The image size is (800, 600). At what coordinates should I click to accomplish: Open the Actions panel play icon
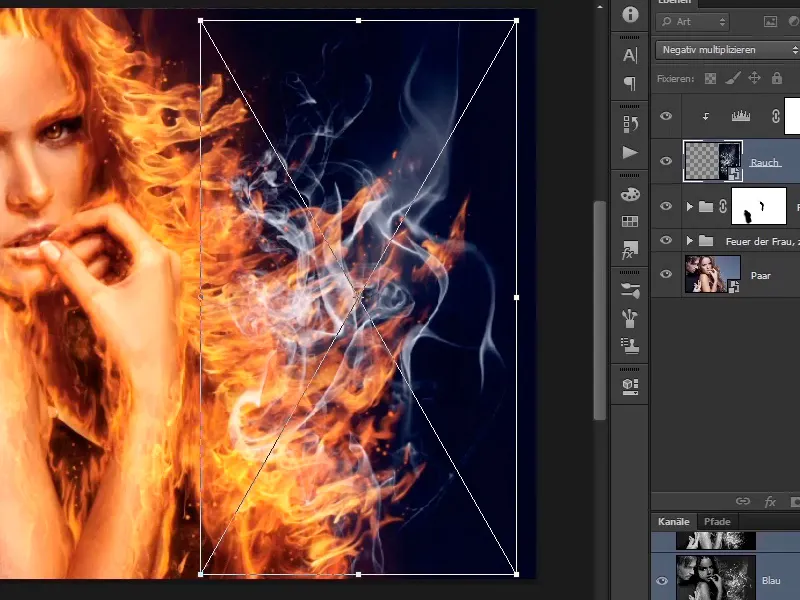click(x=630, y=153)
